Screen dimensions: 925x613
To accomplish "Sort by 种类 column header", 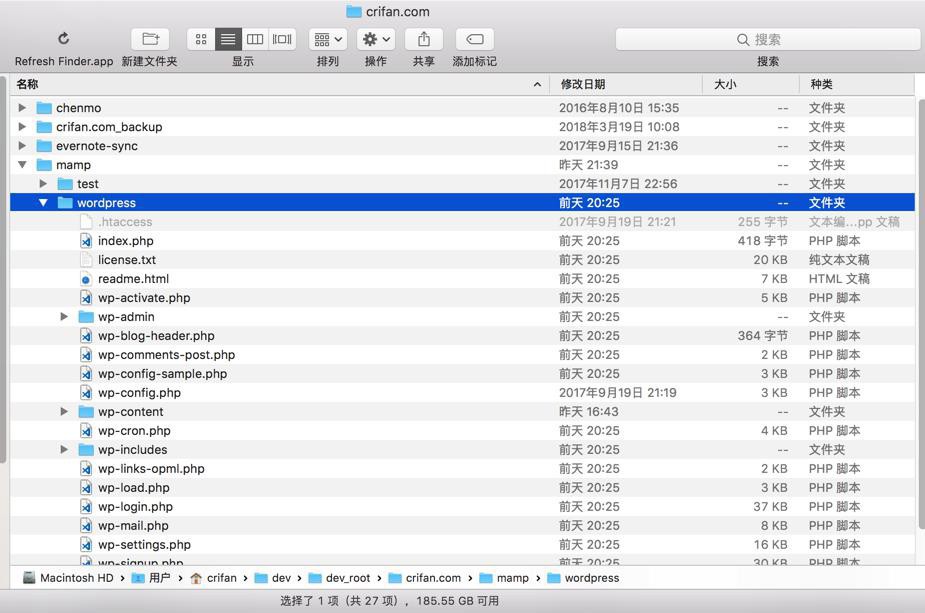I will (857, 84).
